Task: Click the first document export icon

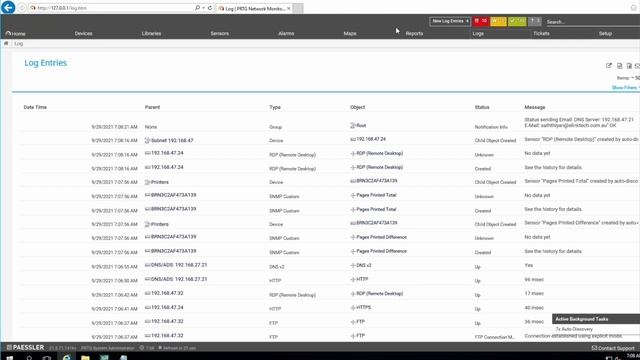Action: coord(620,66)
